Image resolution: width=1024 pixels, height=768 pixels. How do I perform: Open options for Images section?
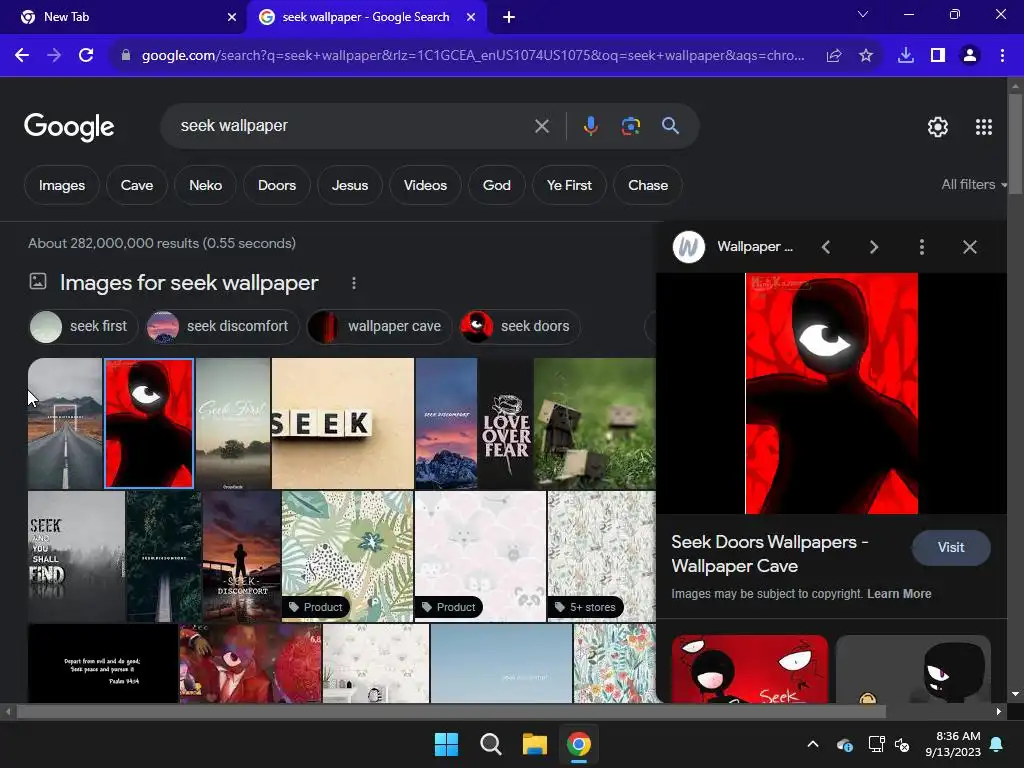tap(354, 283)
